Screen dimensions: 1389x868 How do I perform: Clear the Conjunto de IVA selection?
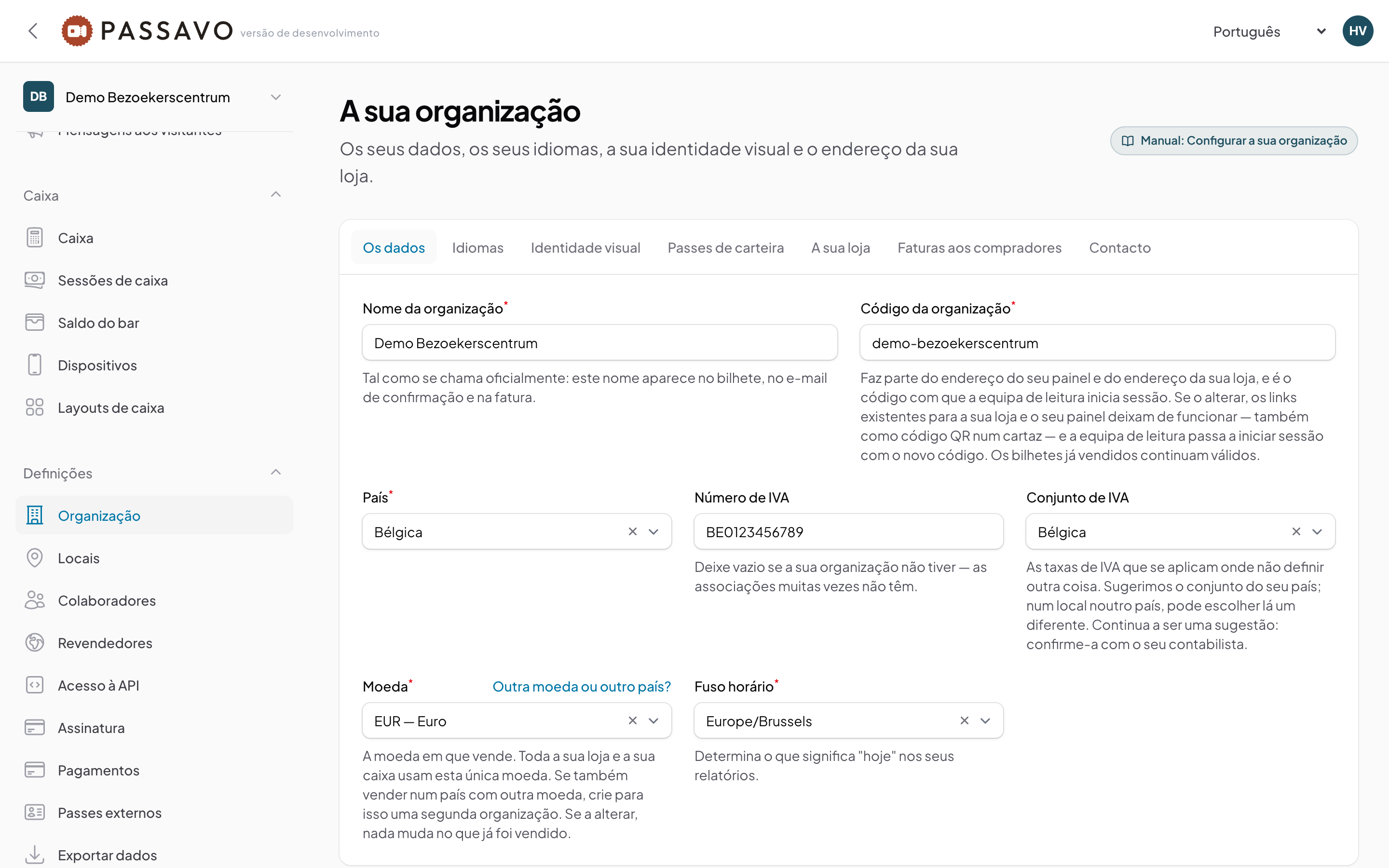point(1296,531)
